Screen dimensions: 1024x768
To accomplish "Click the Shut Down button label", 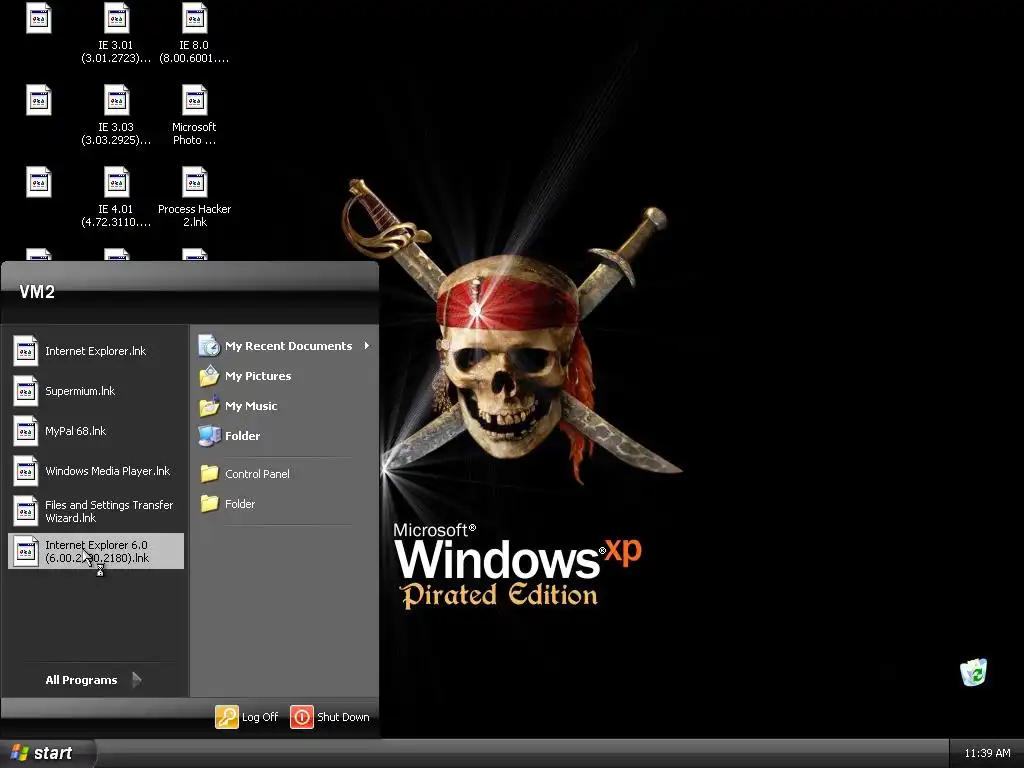I will [x=343, y=717].
